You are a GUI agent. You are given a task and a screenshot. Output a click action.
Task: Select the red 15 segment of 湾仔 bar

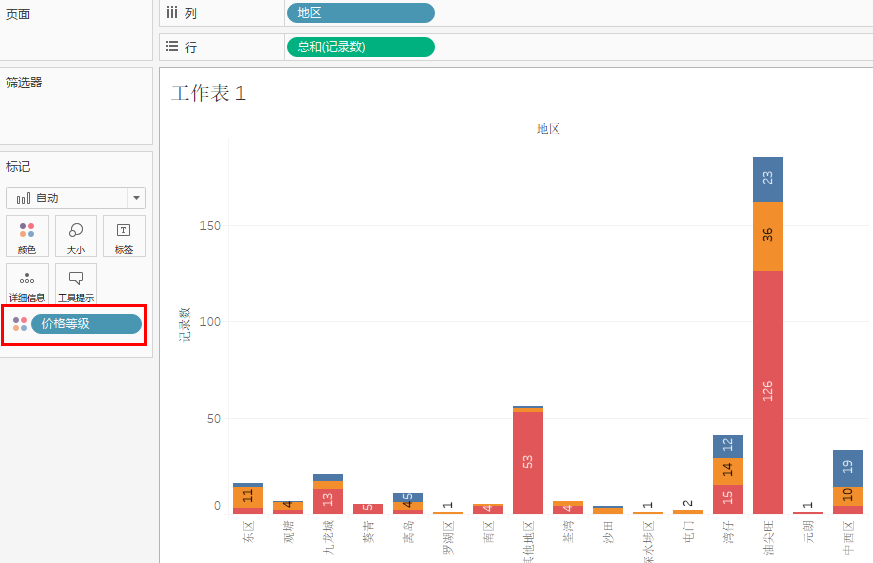pyautogui.click(x=728, y=499)
